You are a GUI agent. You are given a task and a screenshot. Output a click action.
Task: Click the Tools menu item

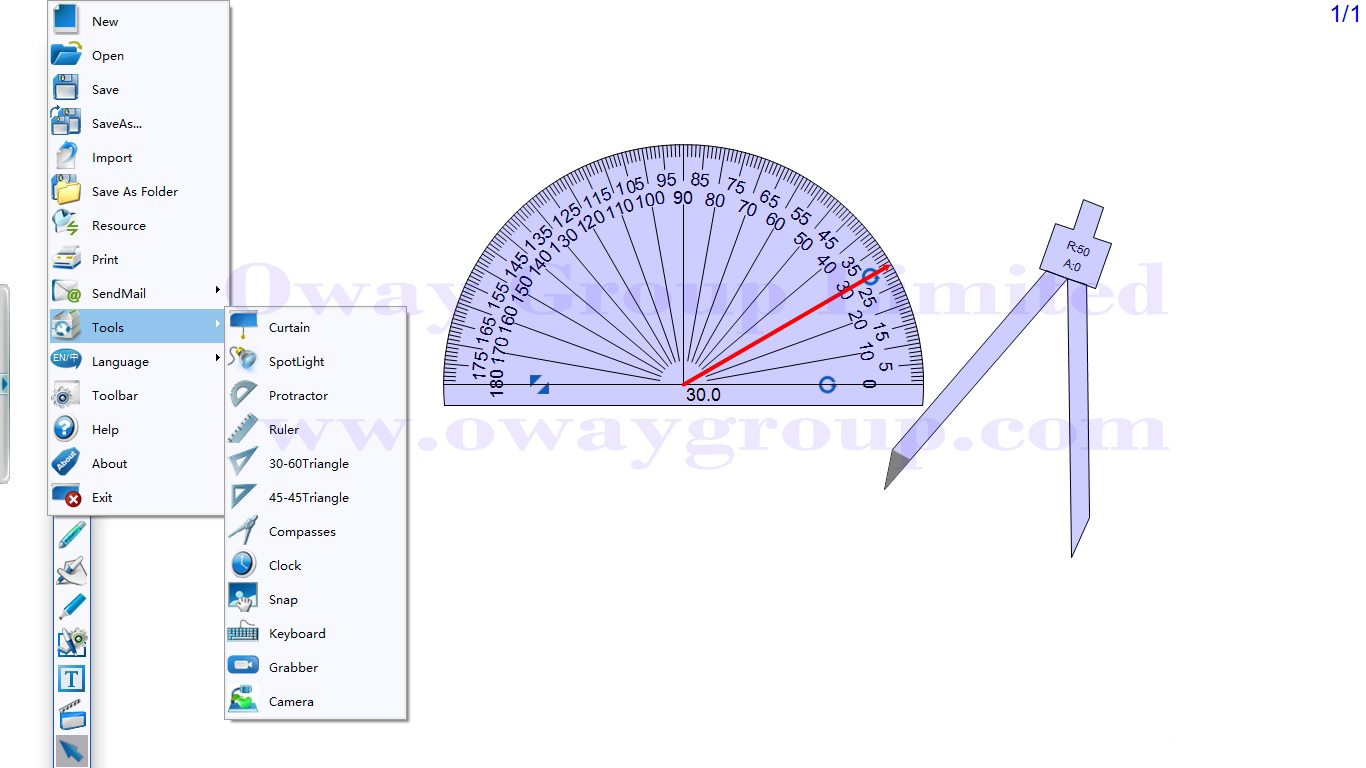pos(138,327)
